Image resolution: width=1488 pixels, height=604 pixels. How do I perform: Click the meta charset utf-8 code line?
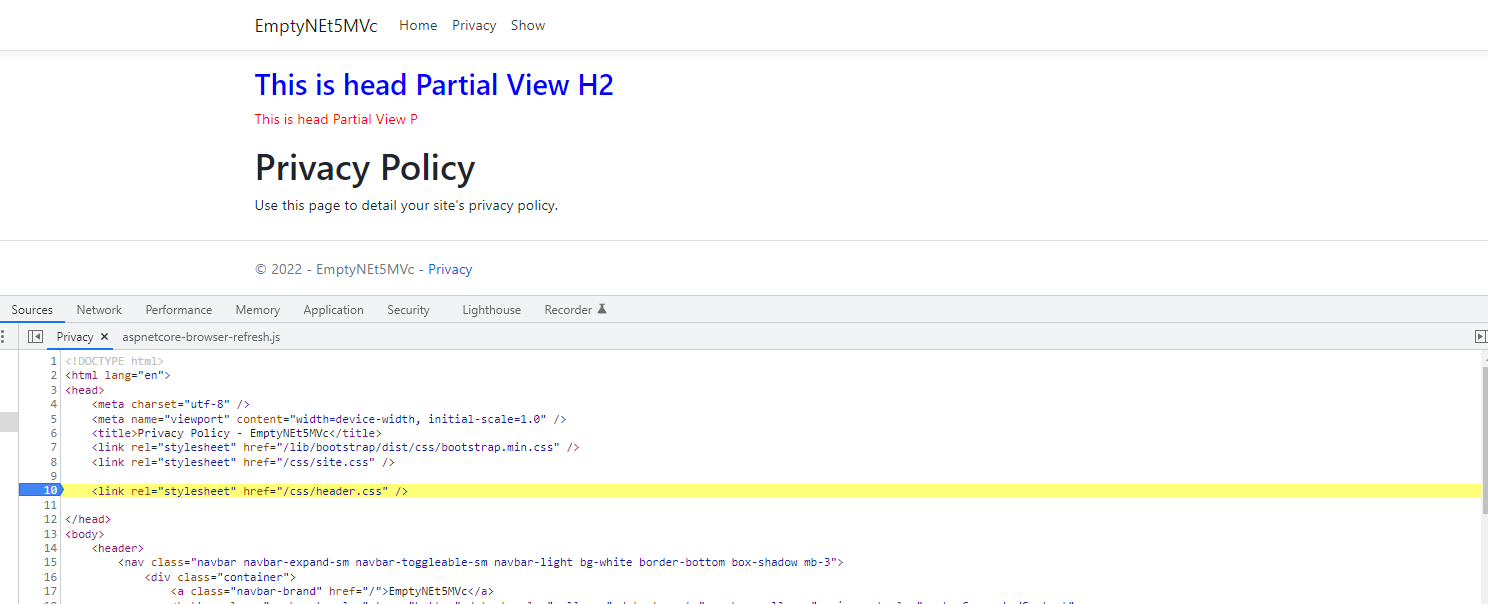pos(171,405)
